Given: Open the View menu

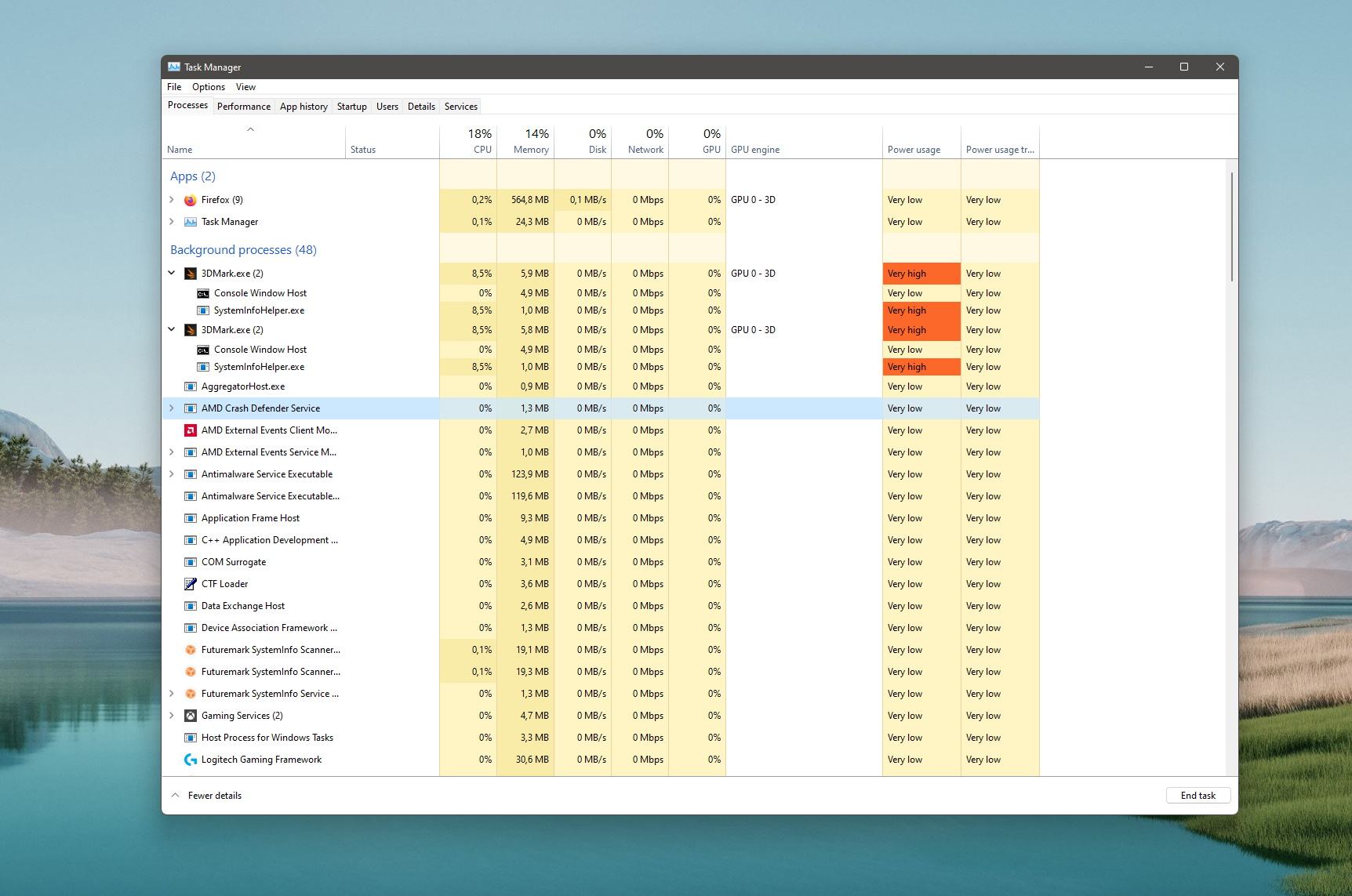Looking at the screenshot, I should (x=245, y=87).
